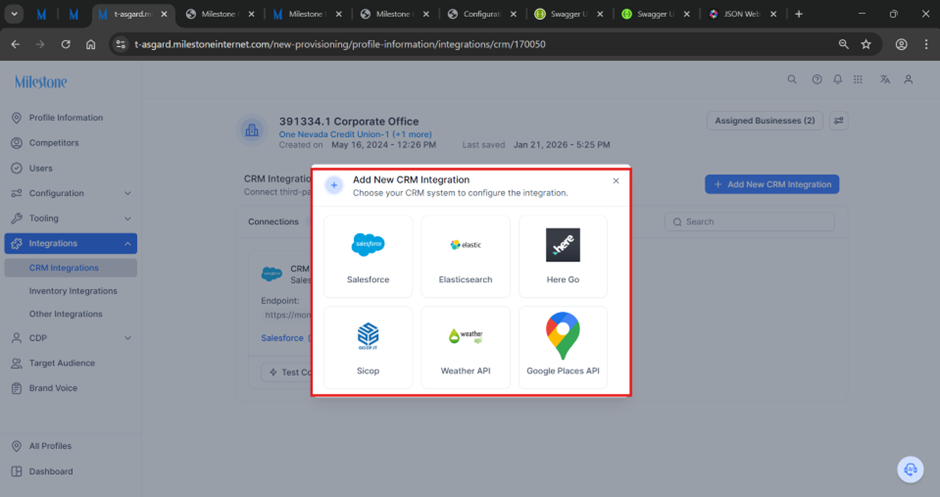The height and width of the screenshot is (497, 940).
Task: Click the Milestone logo
Action: point(41,82)
